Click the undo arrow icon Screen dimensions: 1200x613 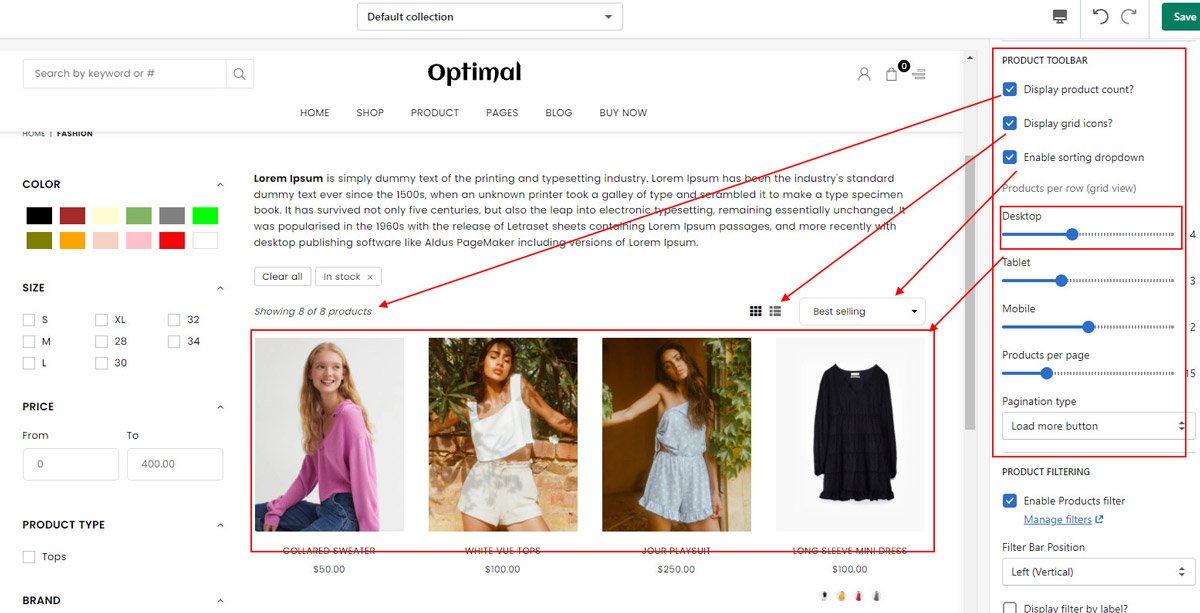(1101, 16)
